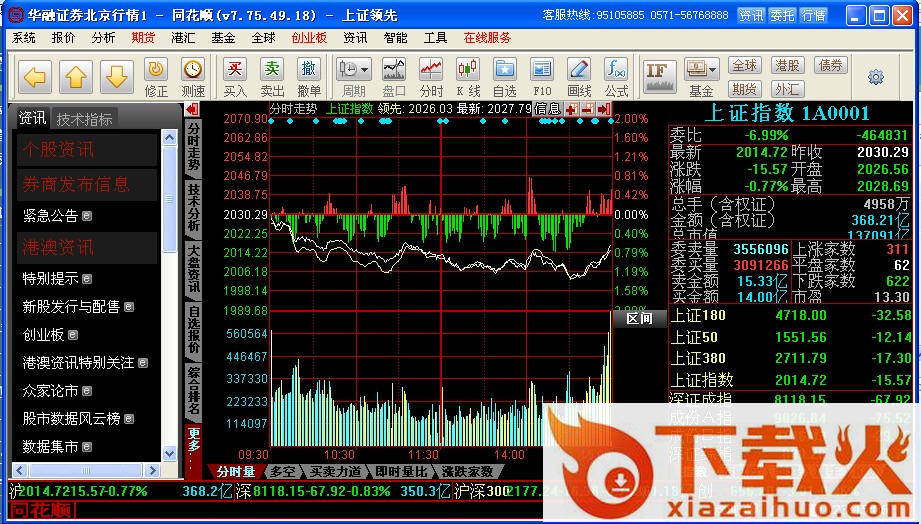
Task: Select 券商发布信息 in sidebar
Action: (87, 184)
